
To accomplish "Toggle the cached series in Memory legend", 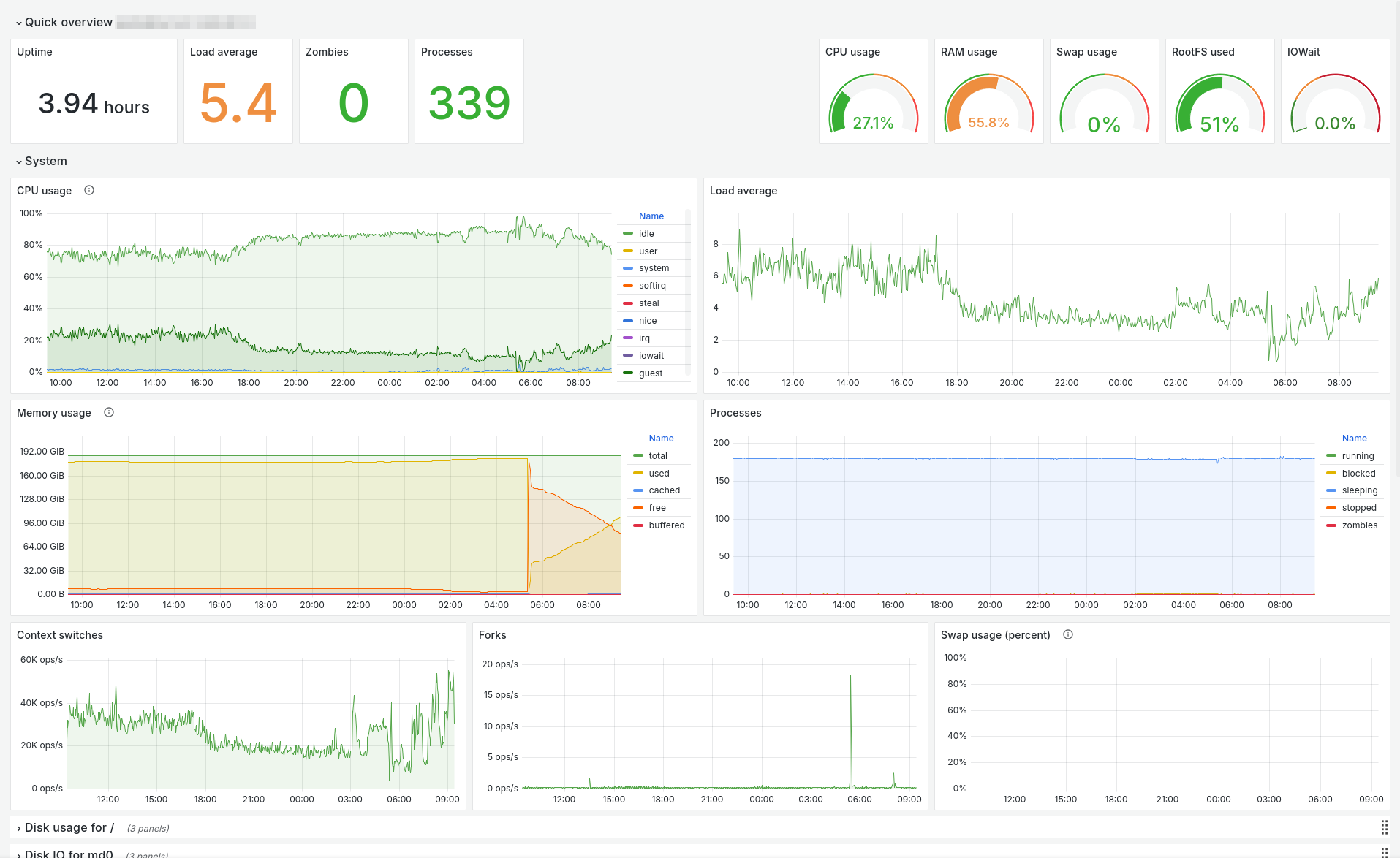I will coord(664,490).
